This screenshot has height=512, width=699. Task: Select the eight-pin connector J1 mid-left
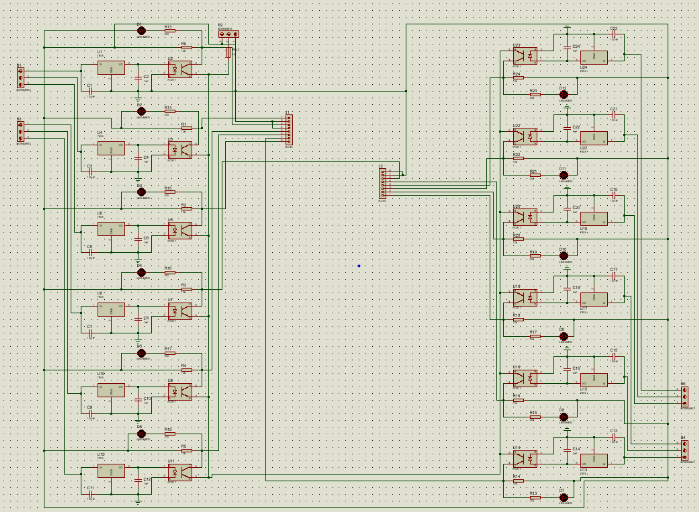[289, 130]
